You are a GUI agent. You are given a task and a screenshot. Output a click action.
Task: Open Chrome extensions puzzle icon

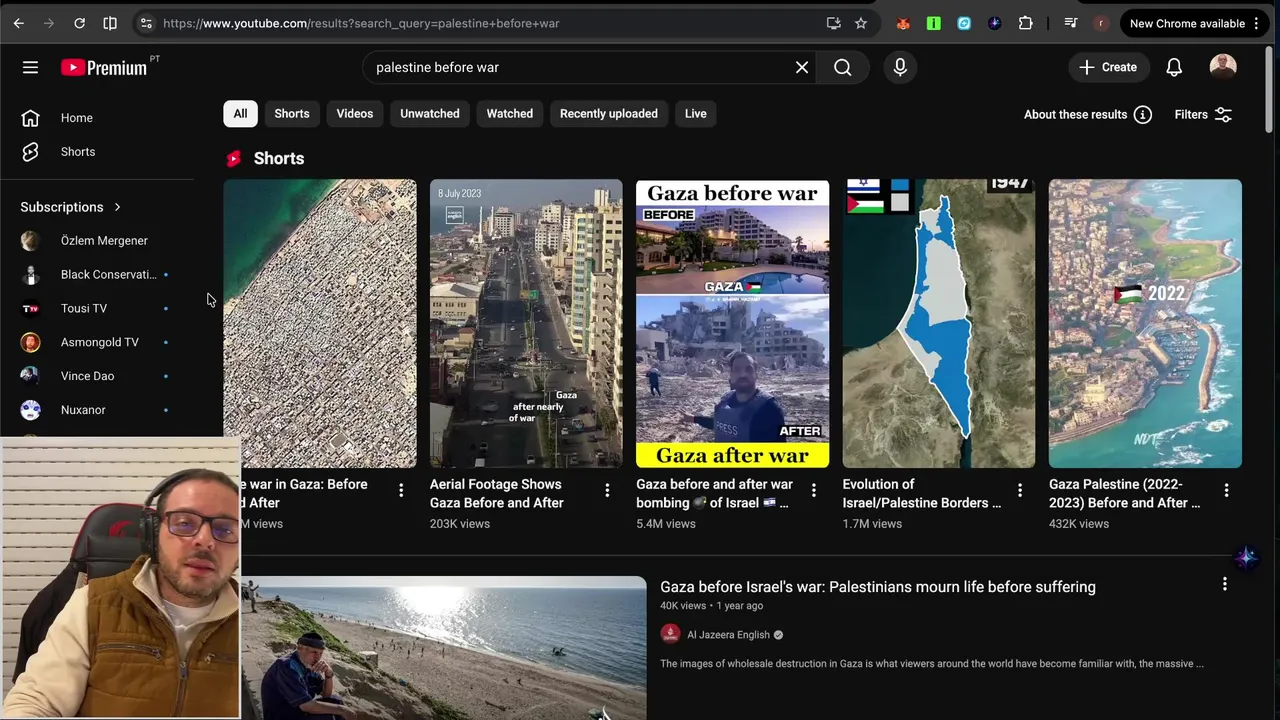pyautogui.click(x=1025, y=23)
